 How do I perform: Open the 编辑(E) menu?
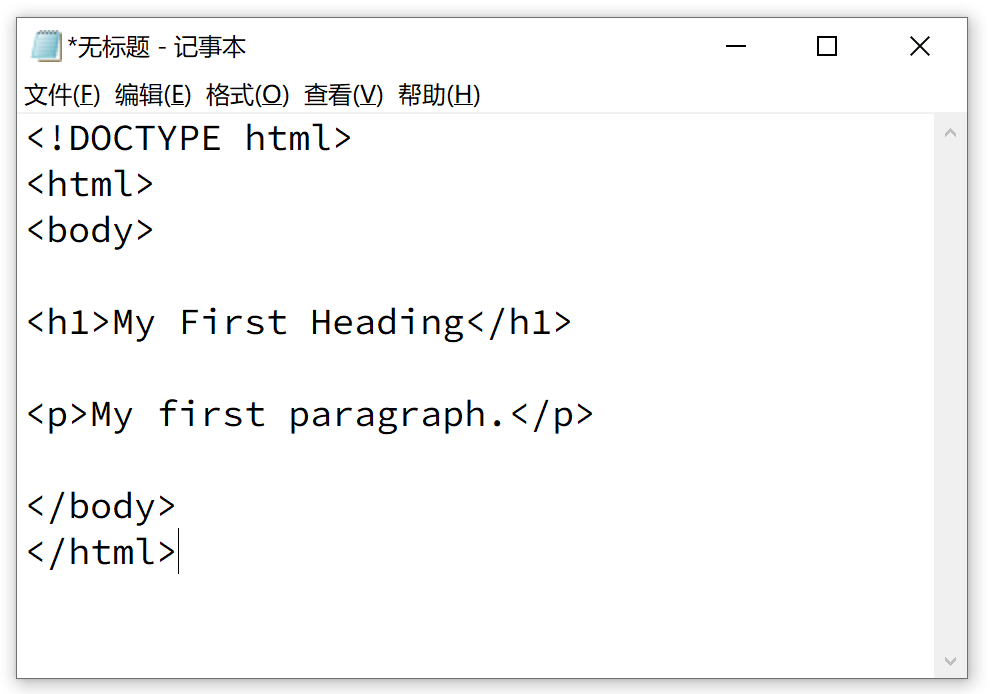point(153,95)
